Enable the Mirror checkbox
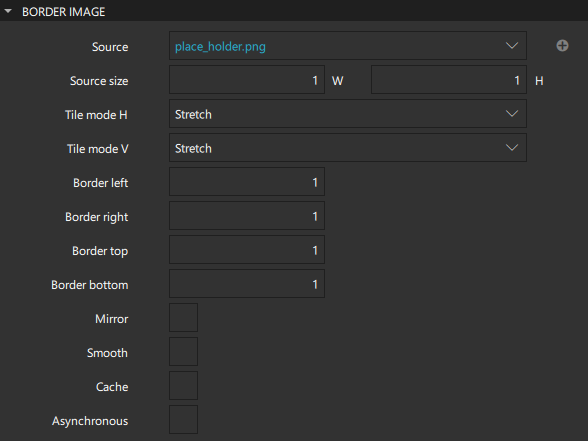The width and height of the screenshot is (588, 441). click(183, 318)
